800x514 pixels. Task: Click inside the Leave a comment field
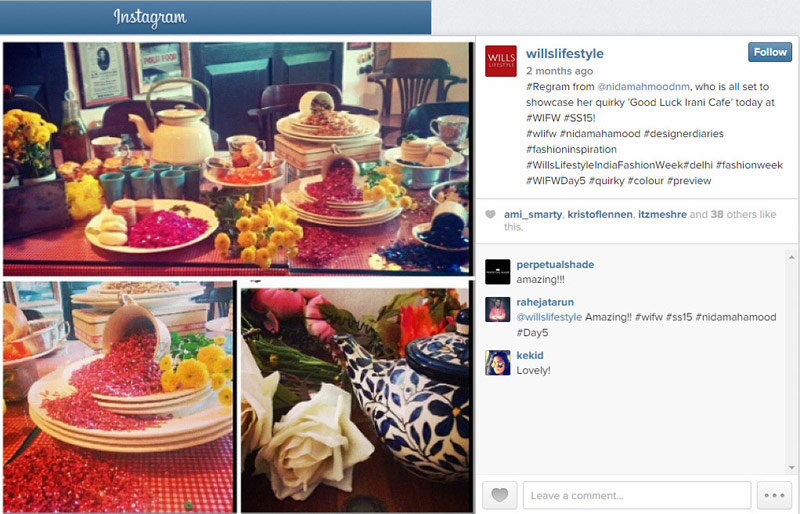pyautogui.click(x=637, y=495)
